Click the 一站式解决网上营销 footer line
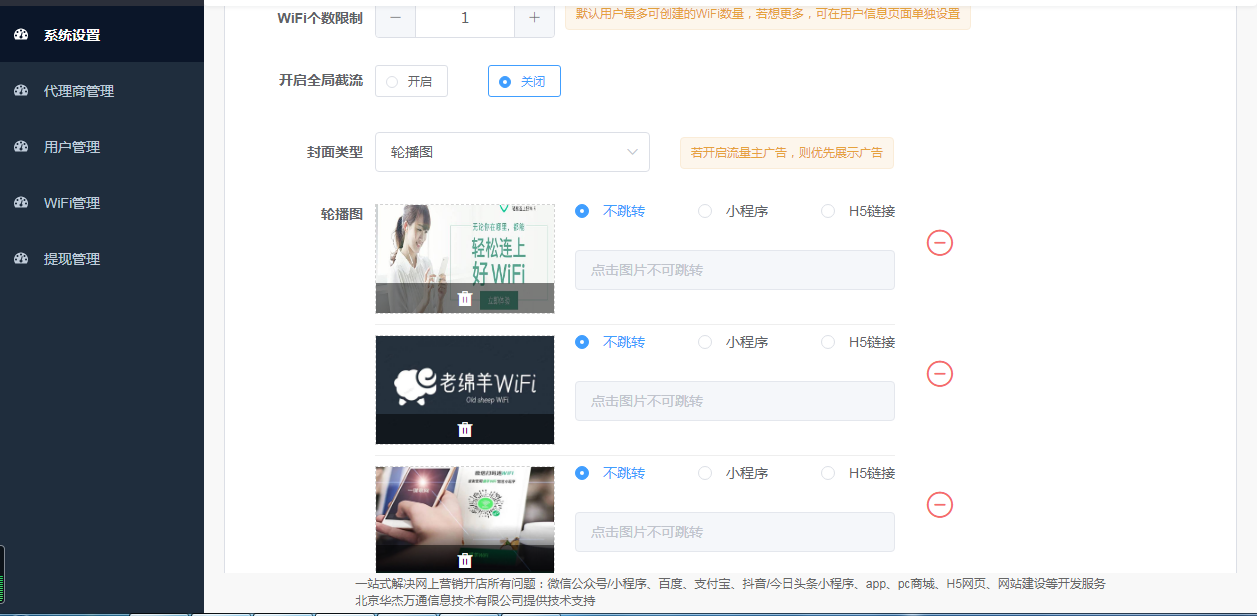The width and height of the screenshot is (1257, 616). (730, 583)
